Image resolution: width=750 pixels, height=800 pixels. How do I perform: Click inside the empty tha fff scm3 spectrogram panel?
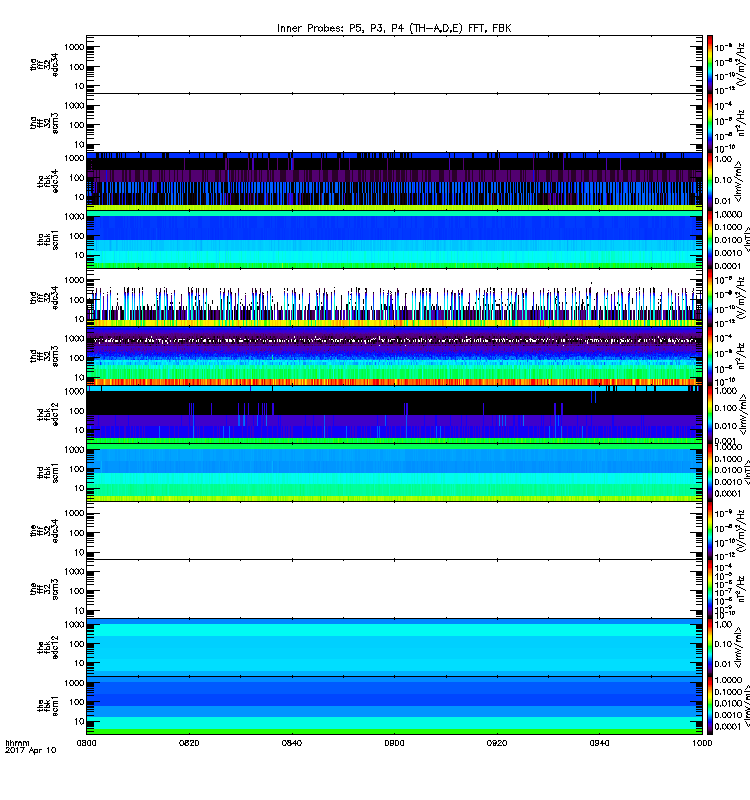tap(394, 122)
